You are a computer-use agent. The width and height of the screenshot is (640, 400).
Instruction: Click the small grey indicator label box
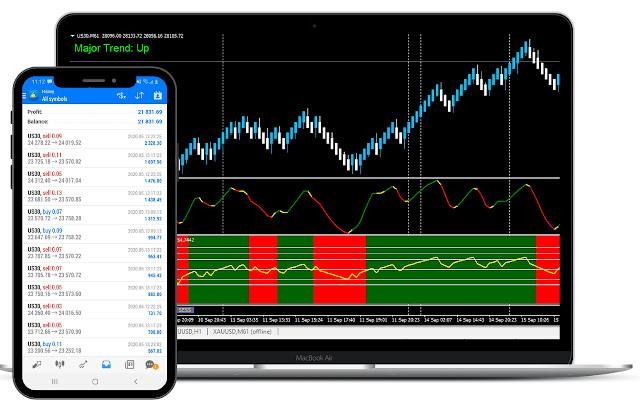pos(186,310)
